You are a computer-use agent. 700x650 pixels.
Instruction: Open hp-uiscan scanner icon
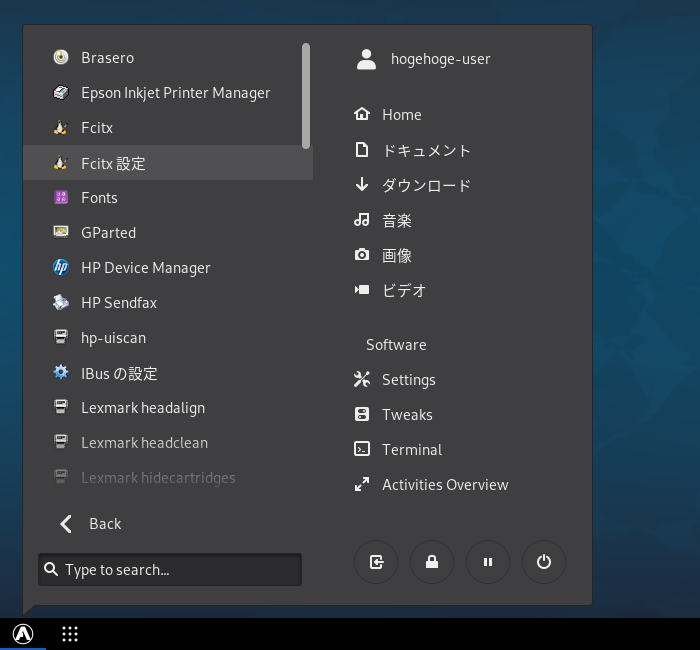pos(61,337)
